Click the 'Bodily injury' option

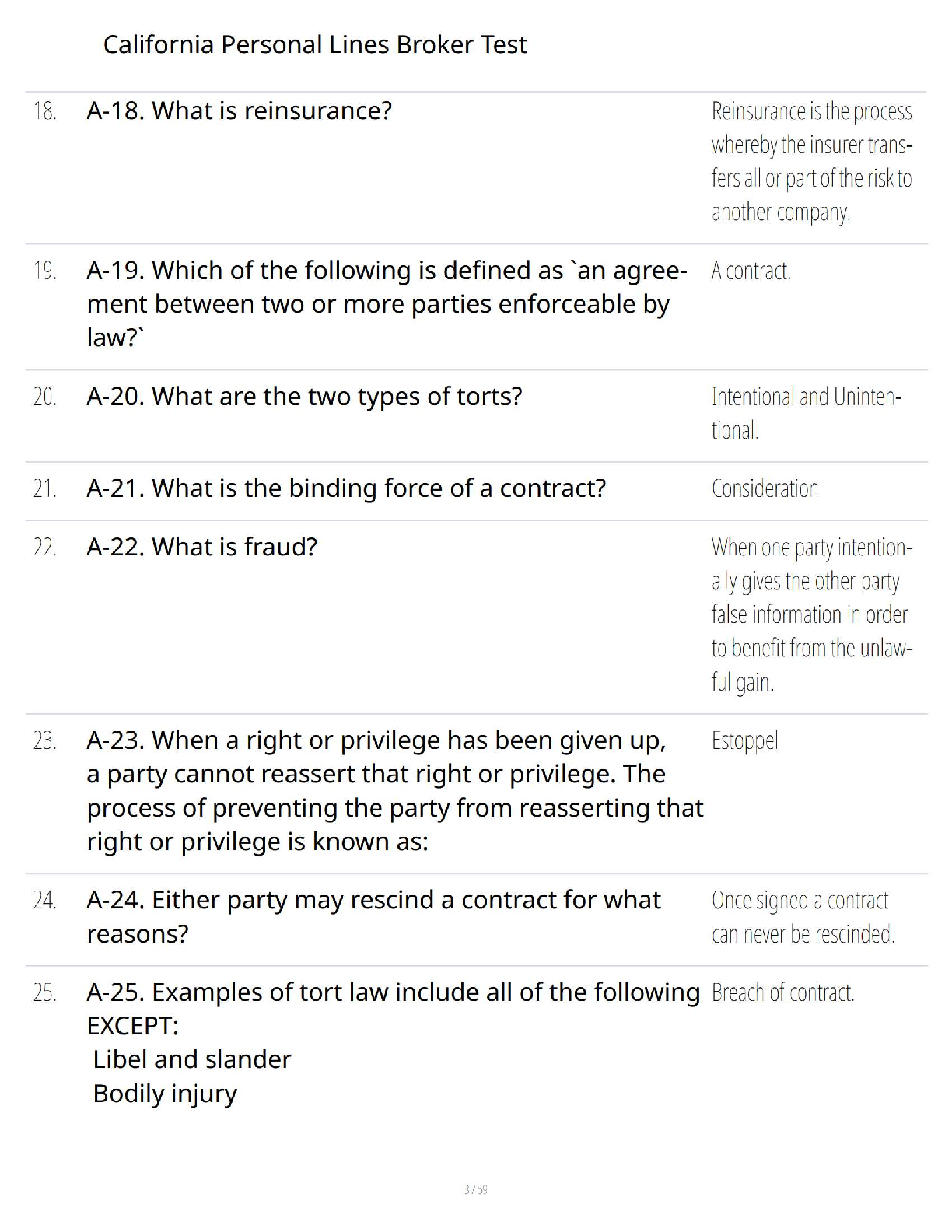tap(165, 1094)
